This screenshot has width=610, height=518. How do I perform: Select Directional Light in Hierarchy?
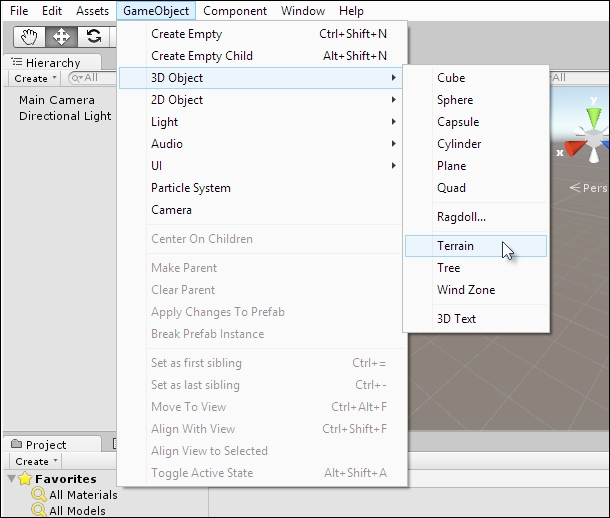point(65,116)
